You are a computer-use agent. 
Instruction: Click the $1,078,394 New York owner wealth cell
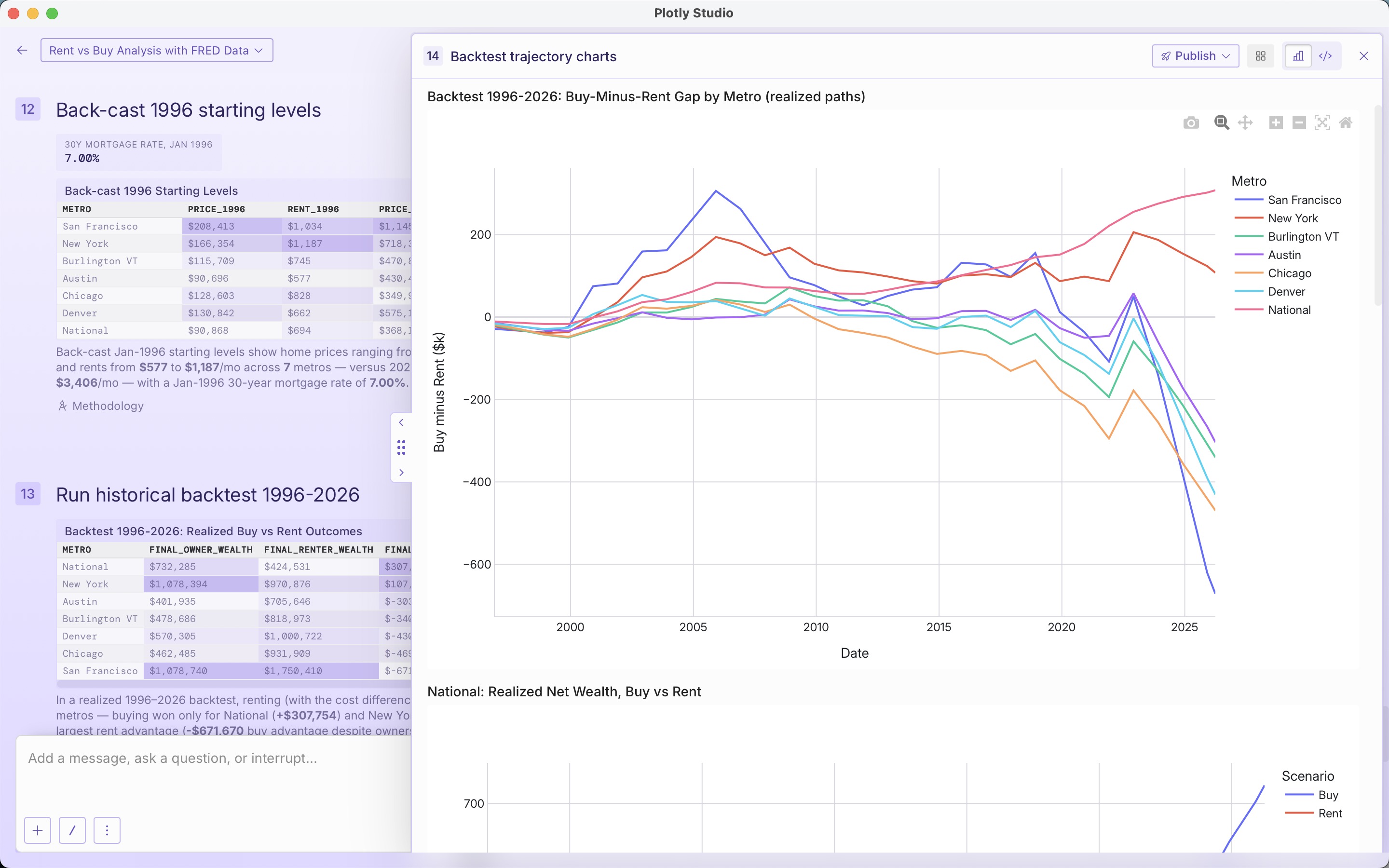(x=201, y=584)
